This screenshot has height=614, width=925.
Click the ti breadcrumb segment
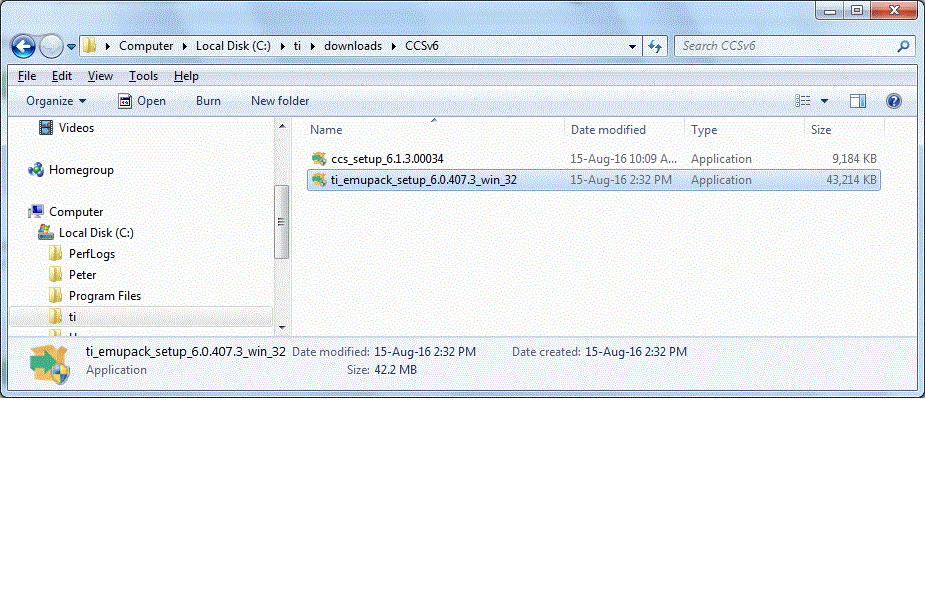pyautogui.click(x=297, y=45)
